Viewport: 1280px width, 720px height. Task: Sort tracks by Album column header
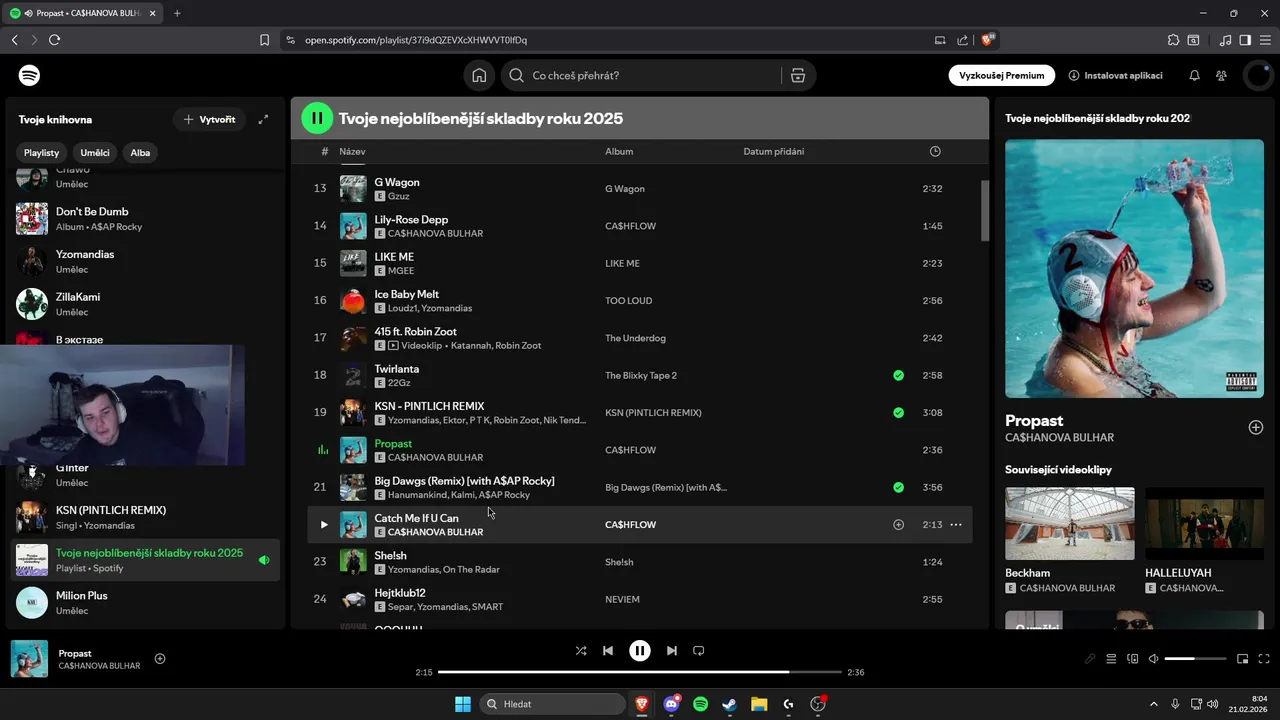click(619, 151)
